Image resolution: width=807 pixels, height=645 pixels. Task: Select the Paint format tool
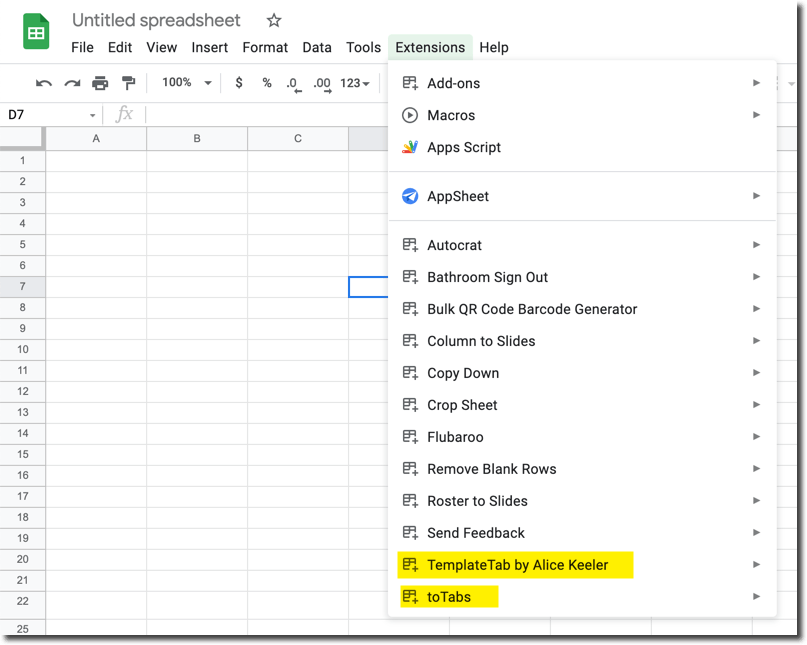pos(126,83)
